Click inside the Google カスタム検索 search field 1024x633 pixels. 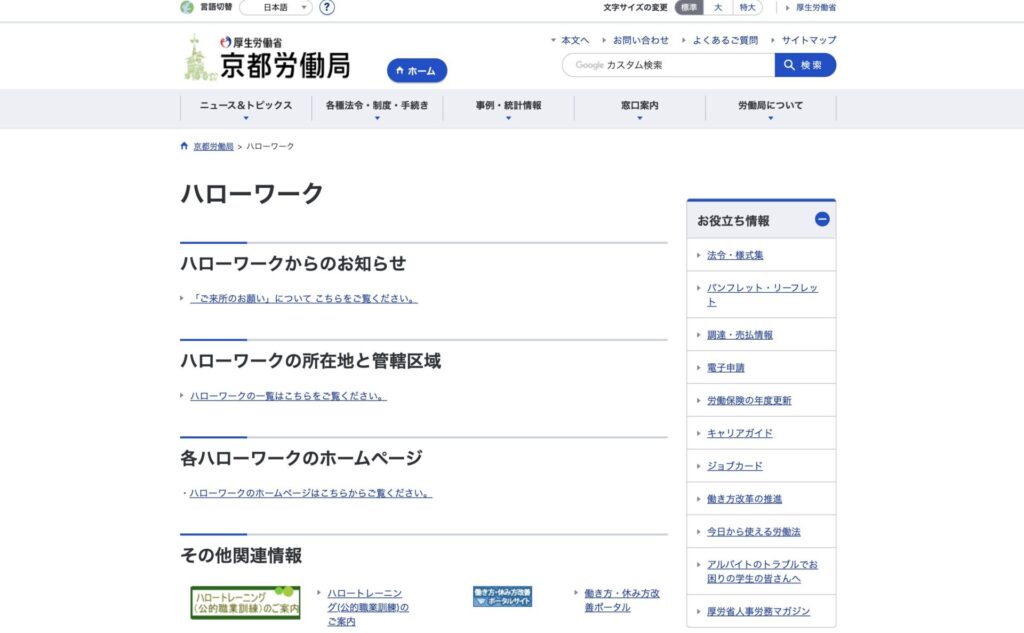pos(668,65)
